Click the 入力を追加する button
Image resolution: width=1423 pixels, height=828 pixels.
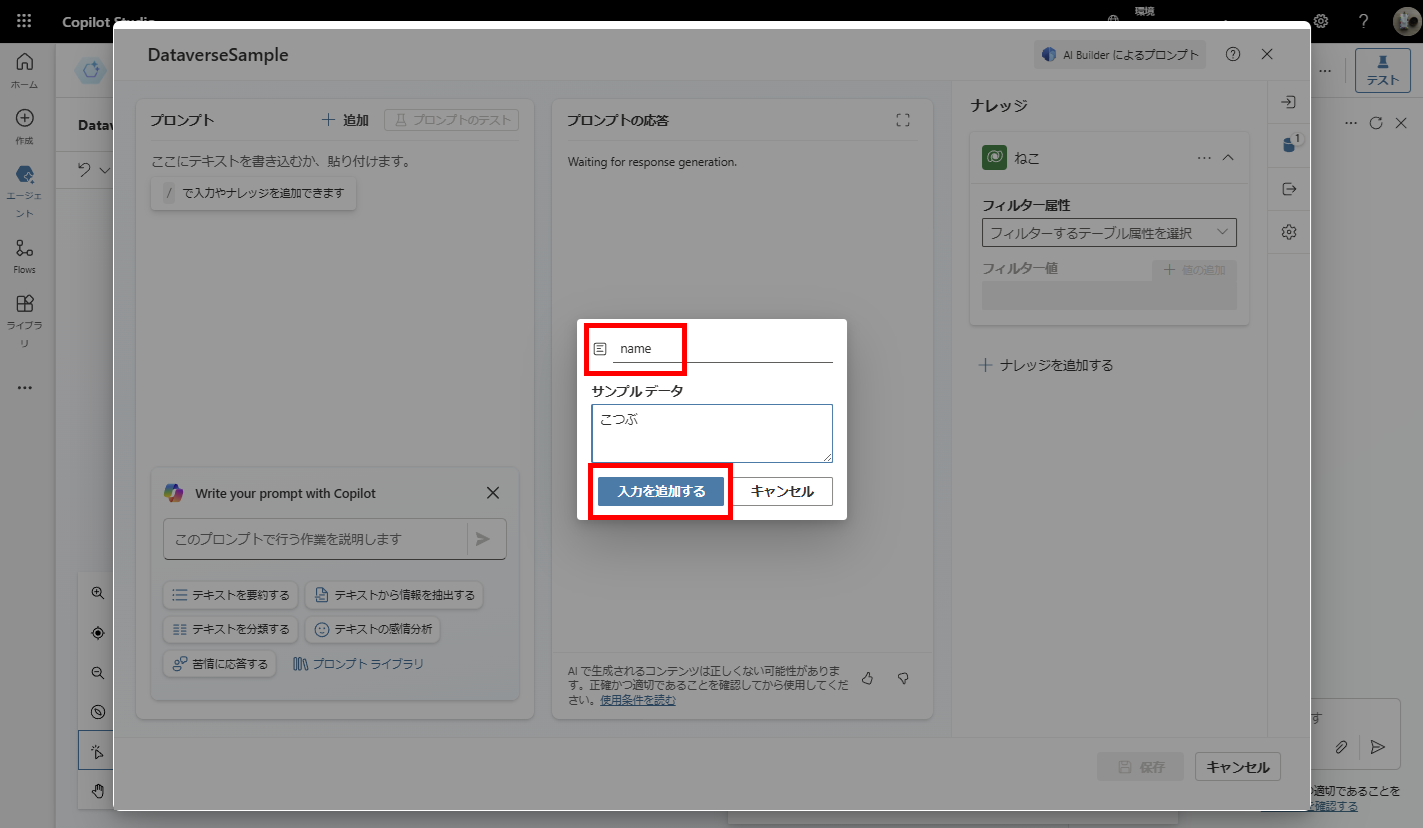pos(659,491)
